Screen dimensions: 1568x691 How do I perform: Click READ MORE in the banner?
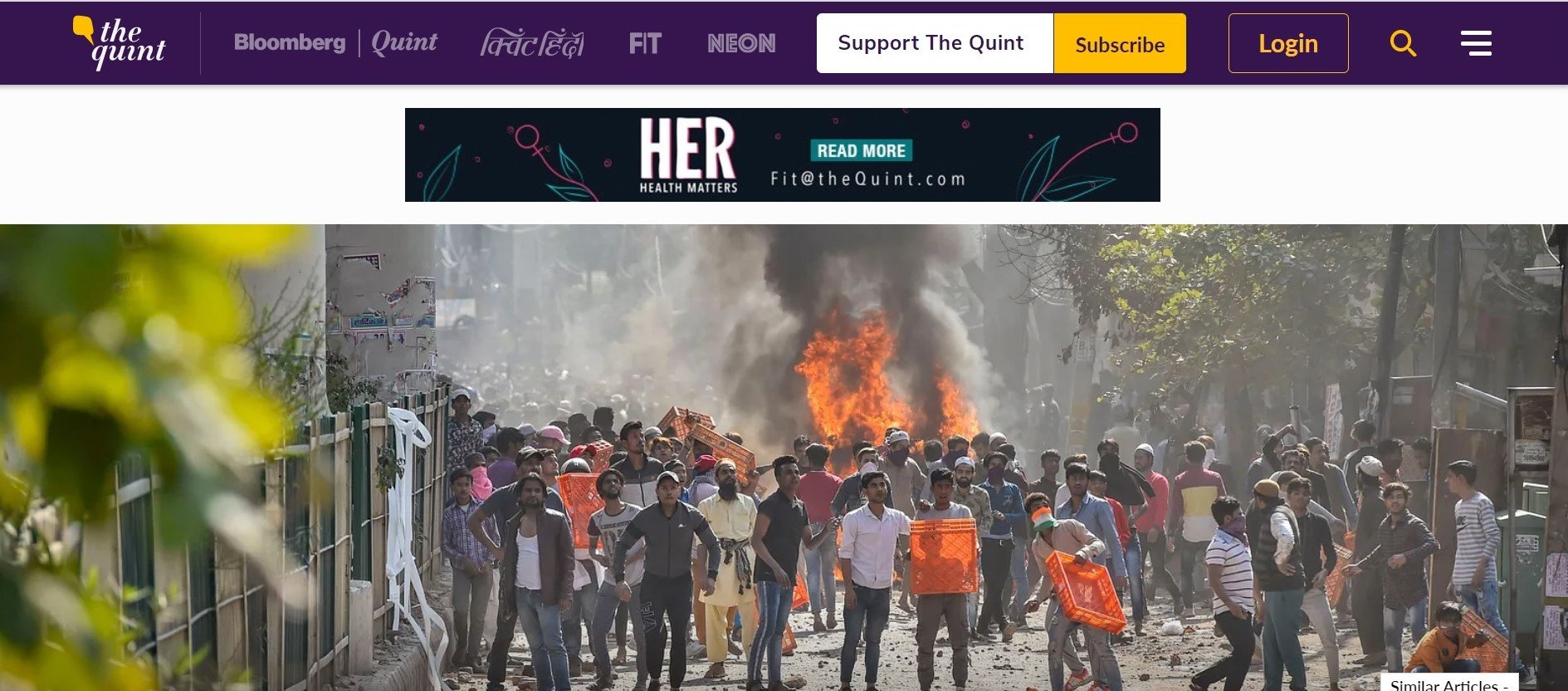tap(861, 150)
